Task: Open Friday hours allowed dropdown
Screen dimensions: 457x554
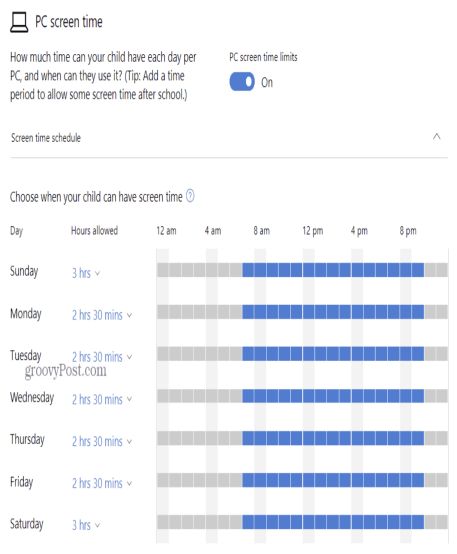Action: (102, 483)
